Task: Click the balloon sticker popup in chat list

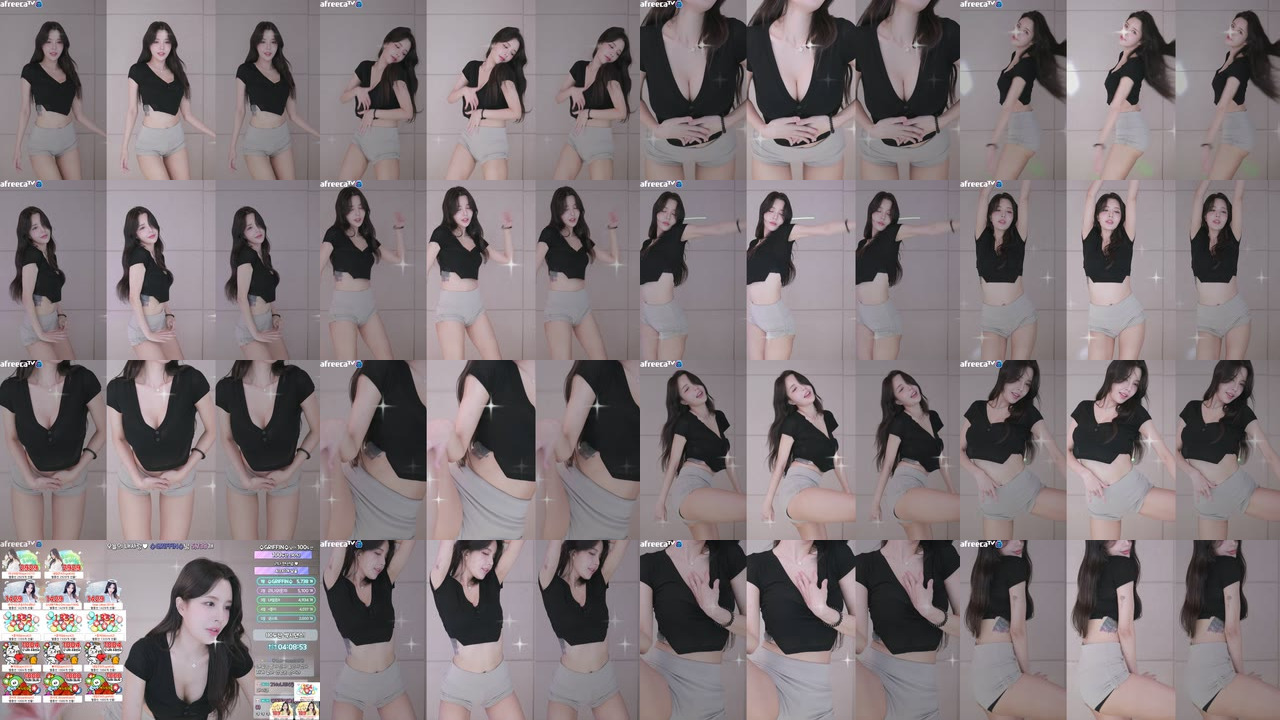Action: [x=307, y=691]
